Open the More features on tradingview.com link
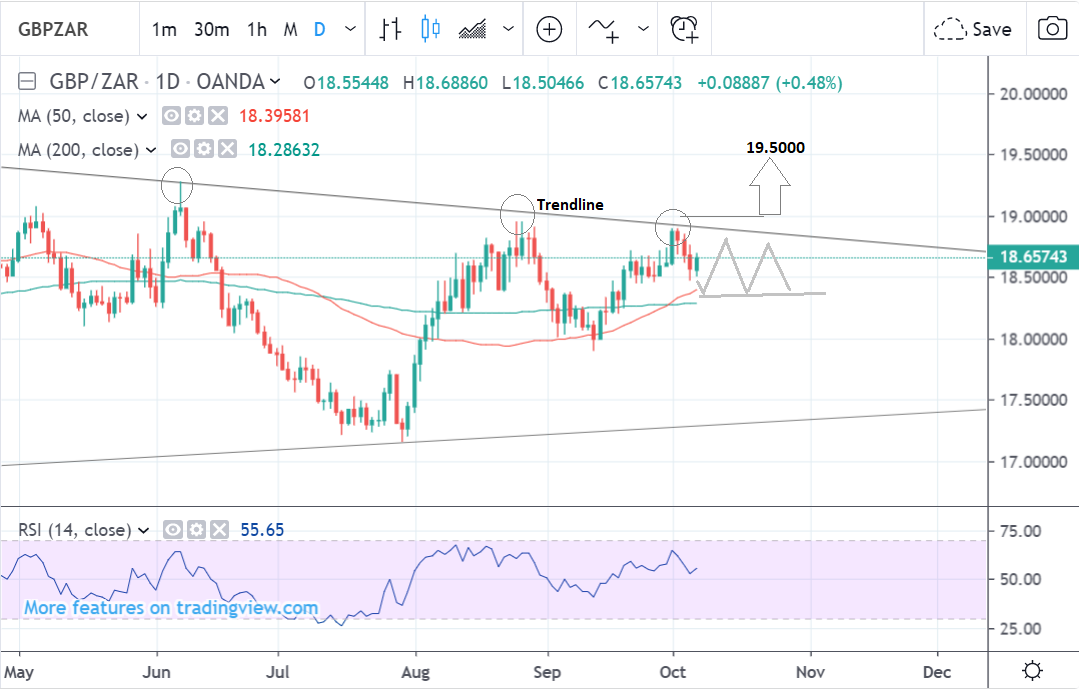The width and height of the screenshot is (1080, 689). 171,608
